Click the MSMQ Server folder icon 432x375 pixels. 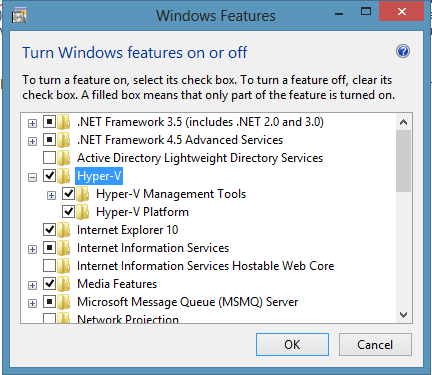pos(63,302)
